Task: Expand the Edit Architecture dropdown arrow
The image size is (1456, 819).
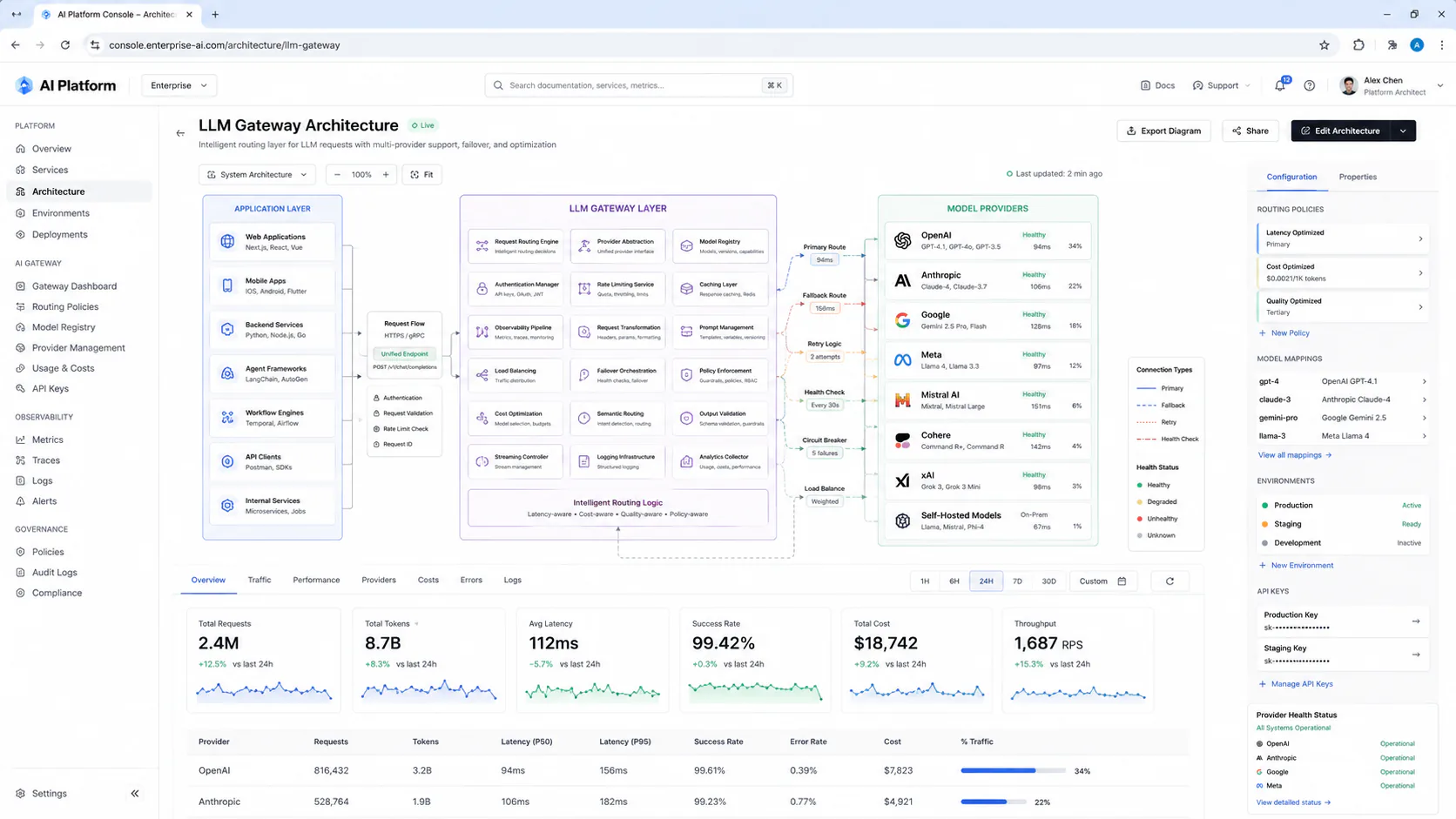Action: (x=1403, y=131)
